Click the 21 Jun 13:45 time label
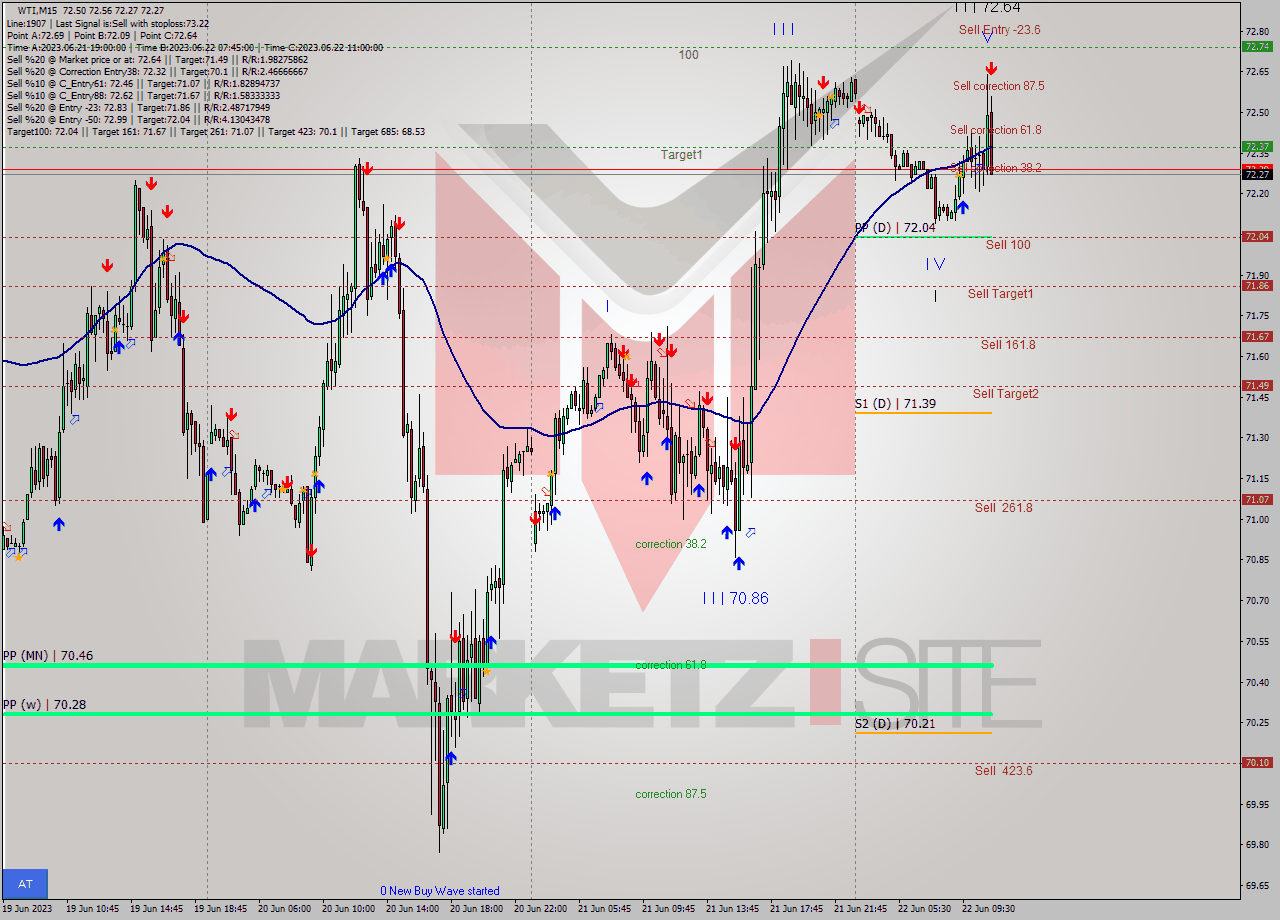 (732, 909)
